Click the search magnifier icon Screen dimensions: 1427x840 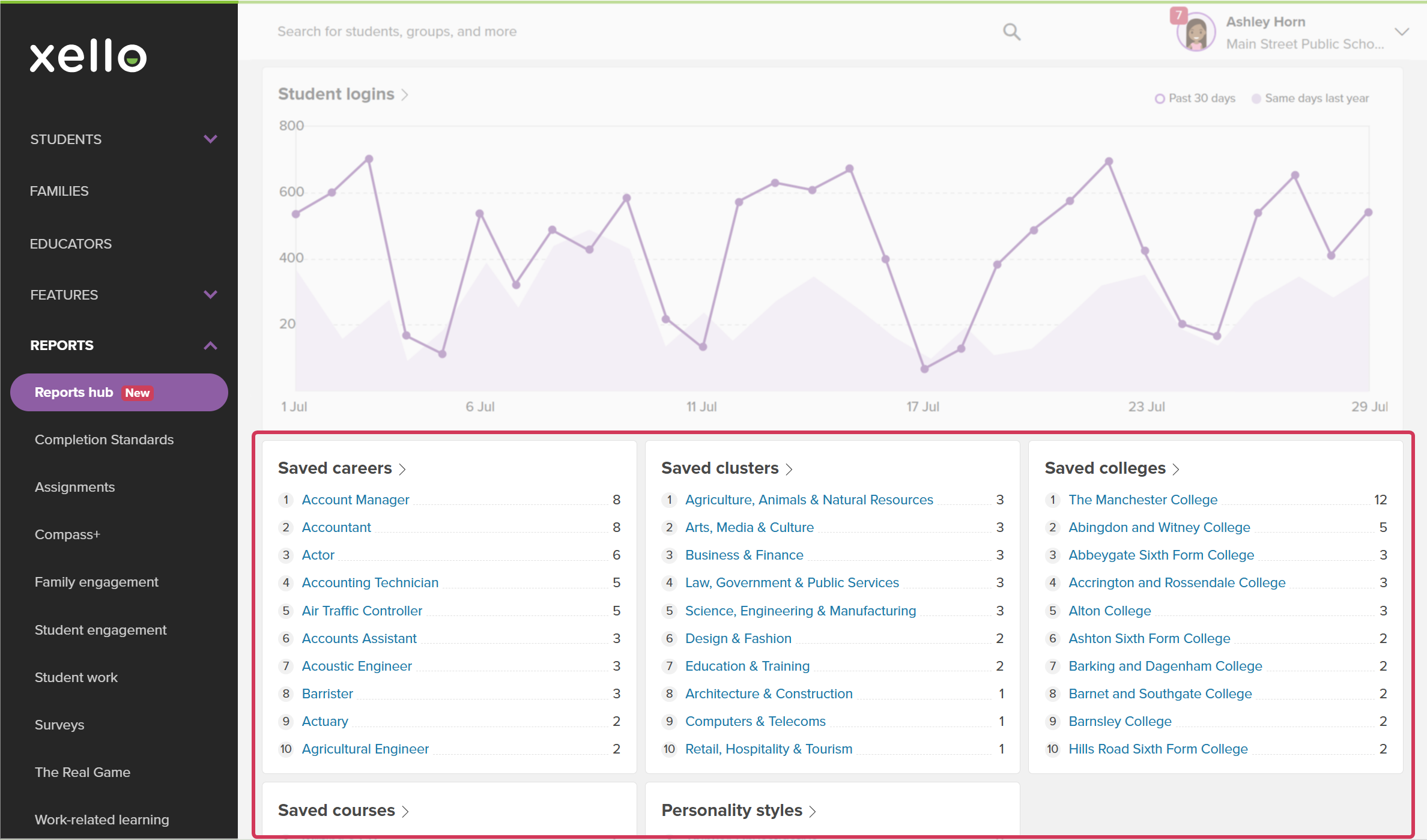1011,32
